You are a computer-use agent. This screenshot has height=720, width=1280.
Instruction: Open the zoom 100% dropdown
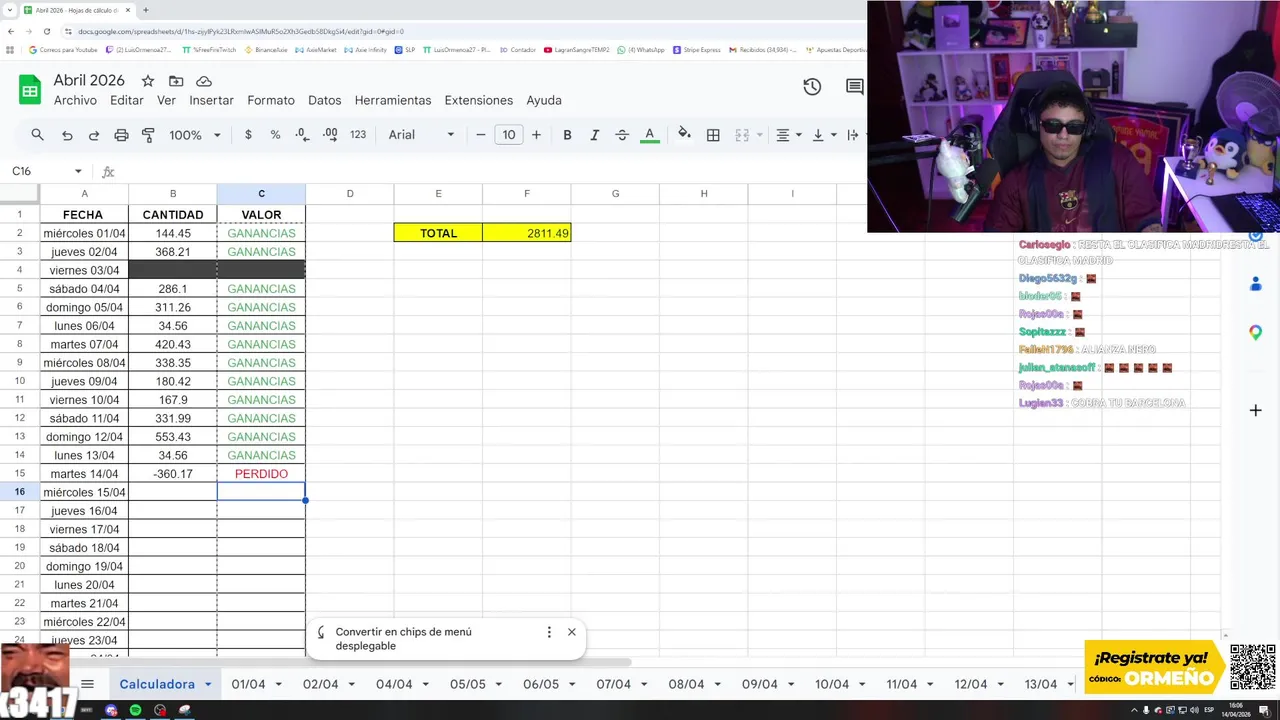coord(194,135)
